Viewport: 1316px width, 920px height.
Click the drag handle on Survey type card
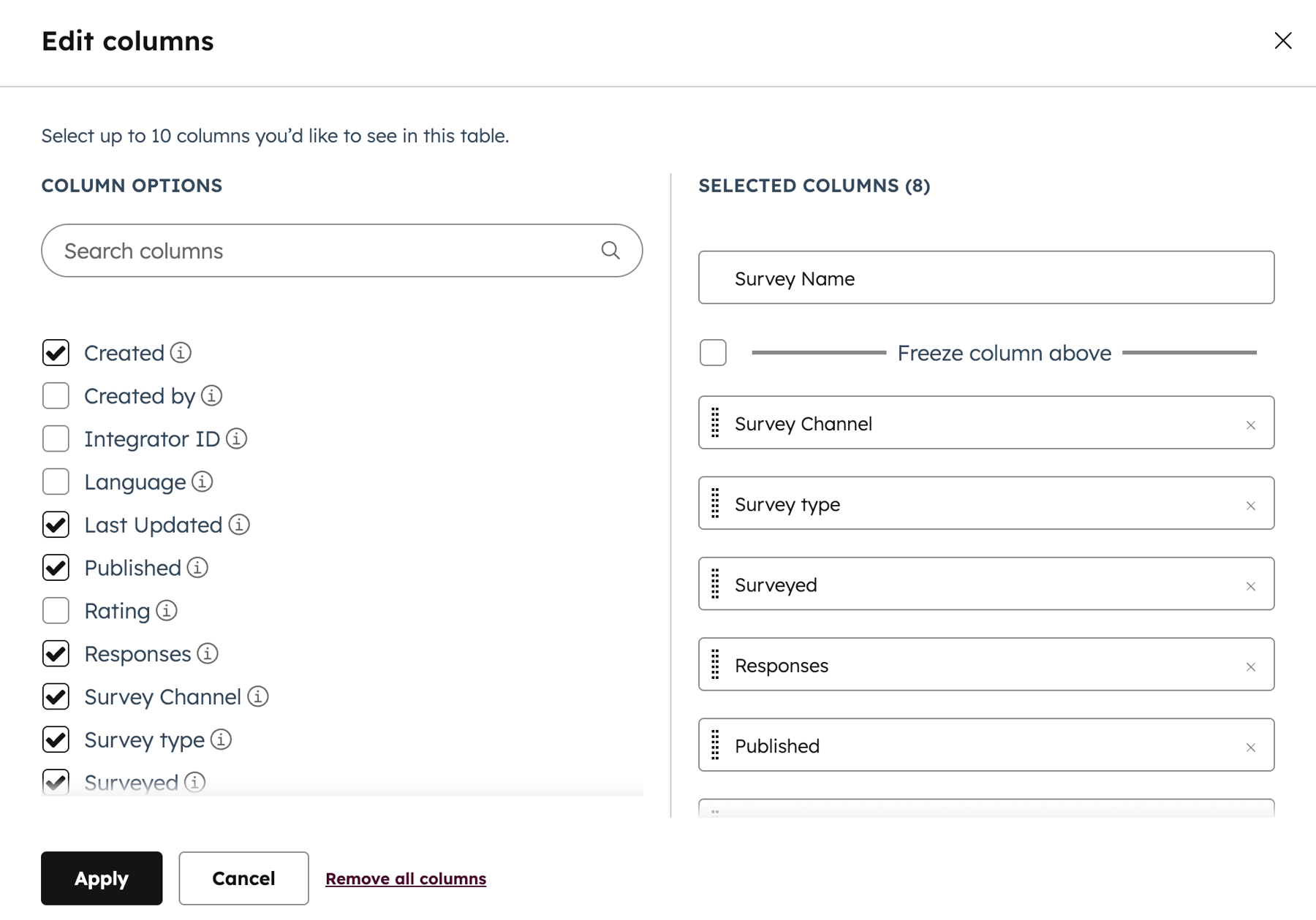pyautogui.click(x=715, y=503)
